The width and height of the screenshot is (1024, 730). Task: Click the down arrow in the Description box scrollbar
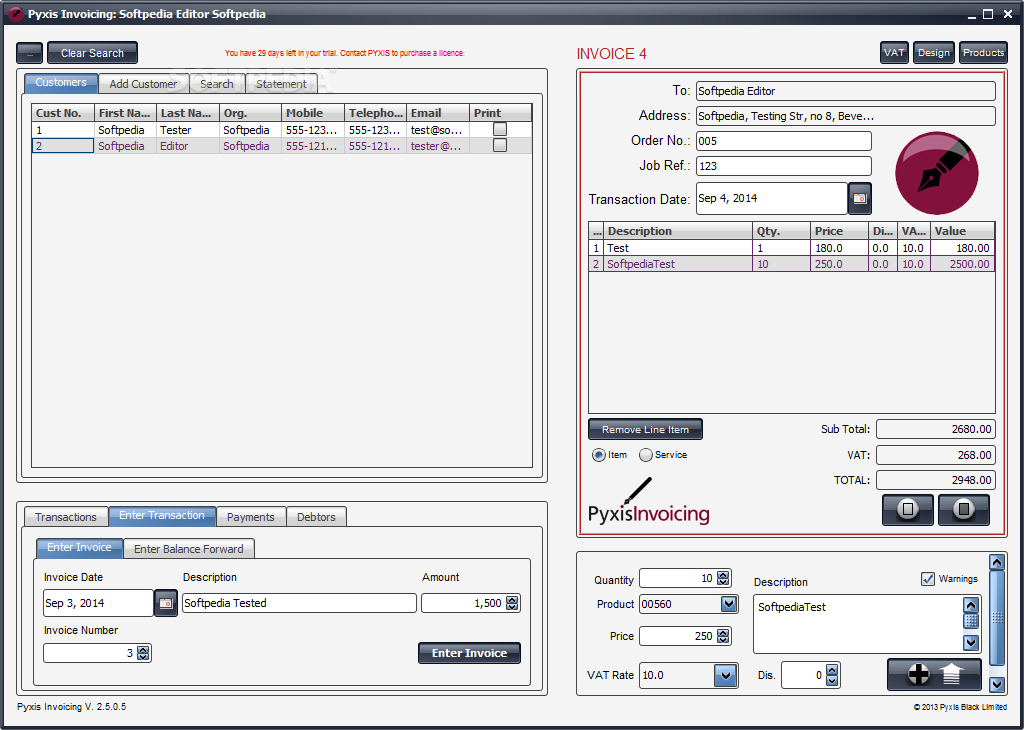click(971, 643)
